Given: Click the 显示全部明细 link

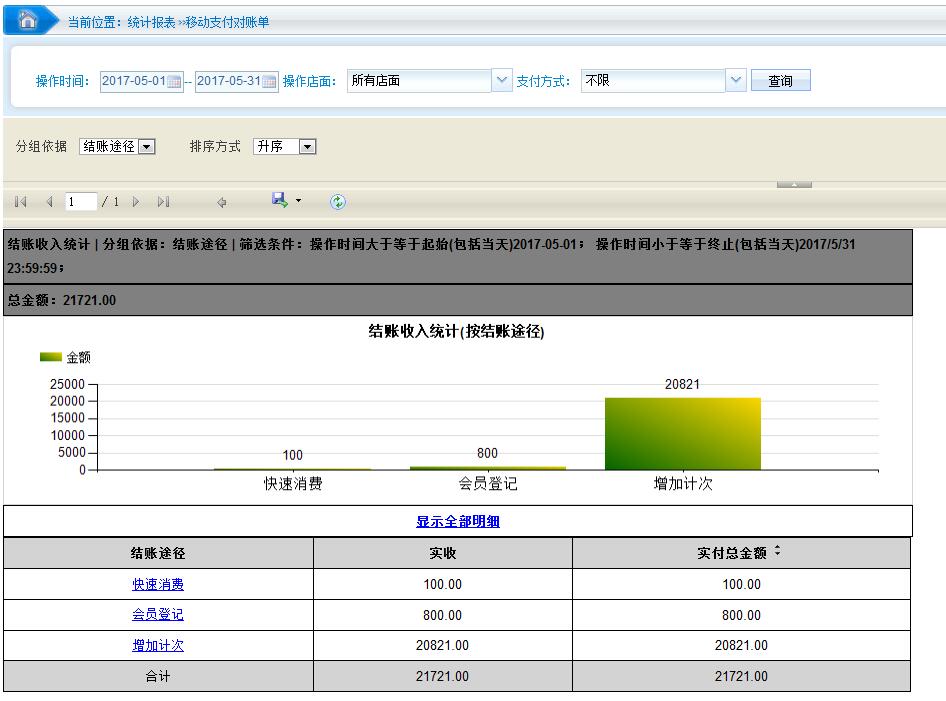Looking at the screenshot, I should pos(457,521).
